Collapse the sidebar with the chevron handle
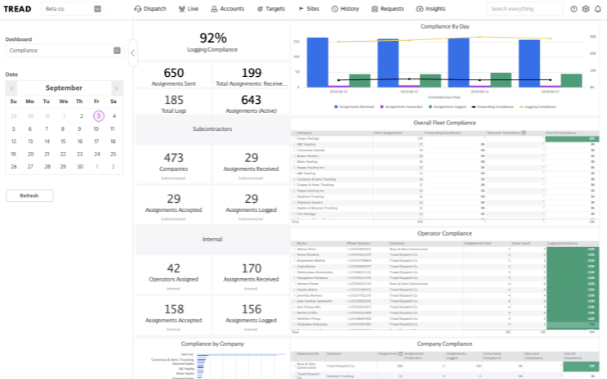 133,53
